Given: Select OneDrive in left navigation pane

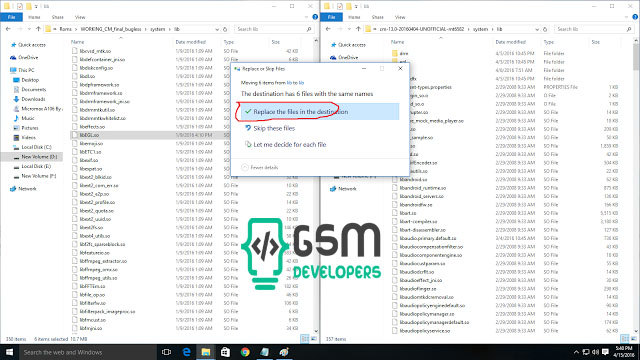Looking at the screenshot, I should 28,58.
